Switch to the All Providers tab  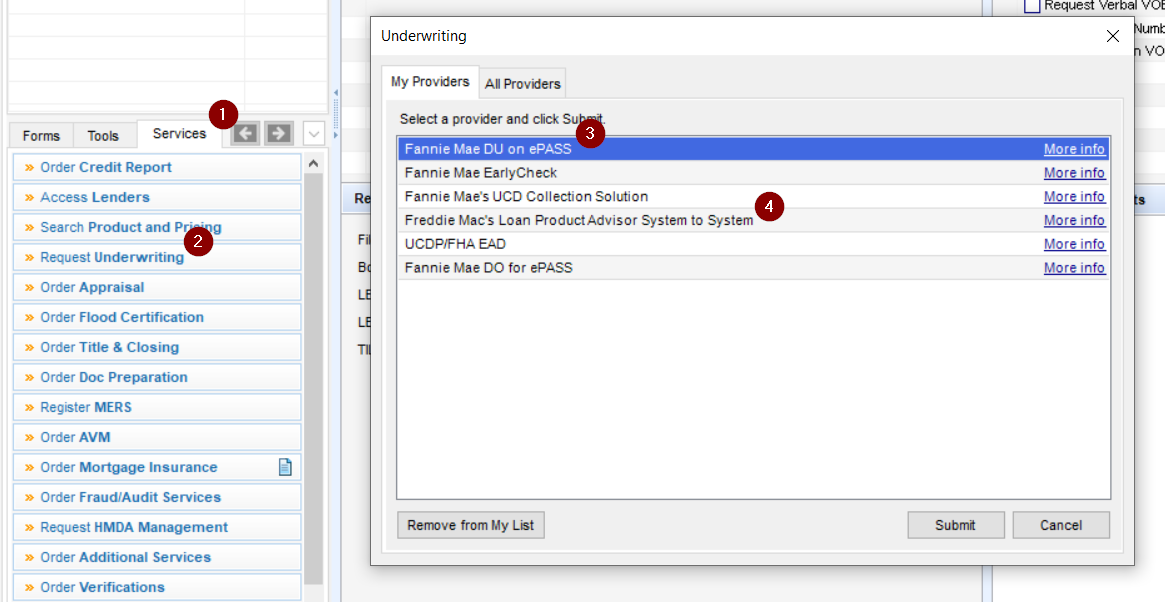click(x=522, y=84)
